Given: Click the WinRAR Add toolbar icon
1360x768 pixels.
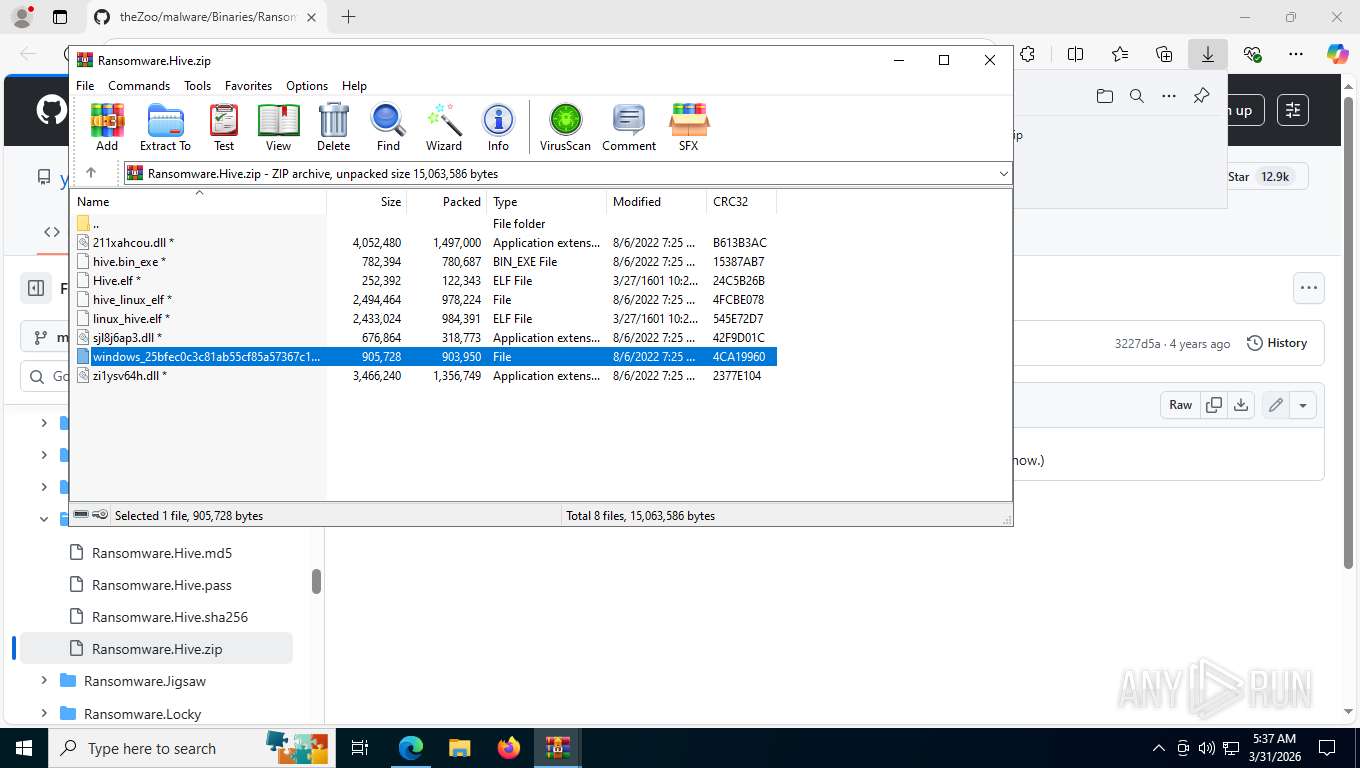Looking at the screenshot, I should 107,127.
